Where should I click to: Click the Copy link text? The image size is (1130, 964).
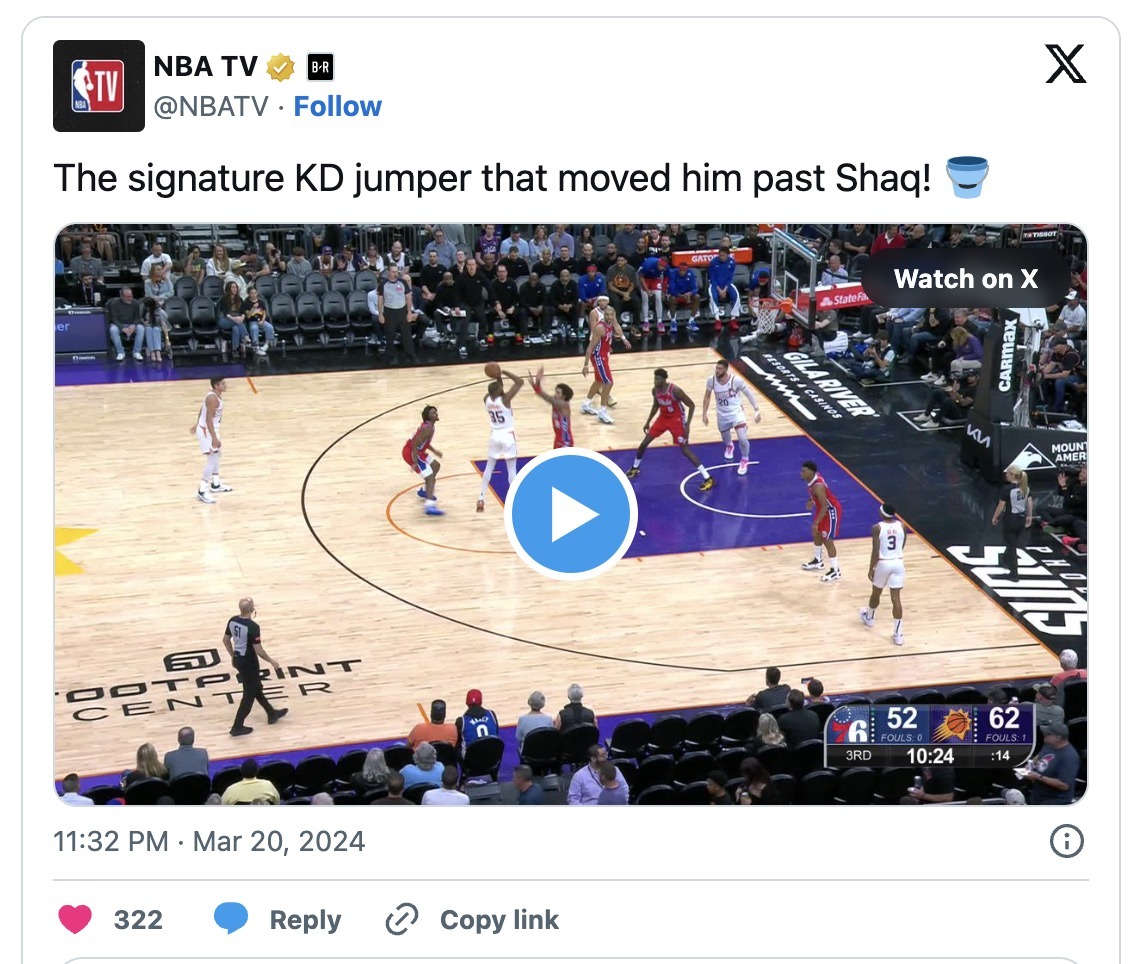pyautogui.click(x=499, y=920)
